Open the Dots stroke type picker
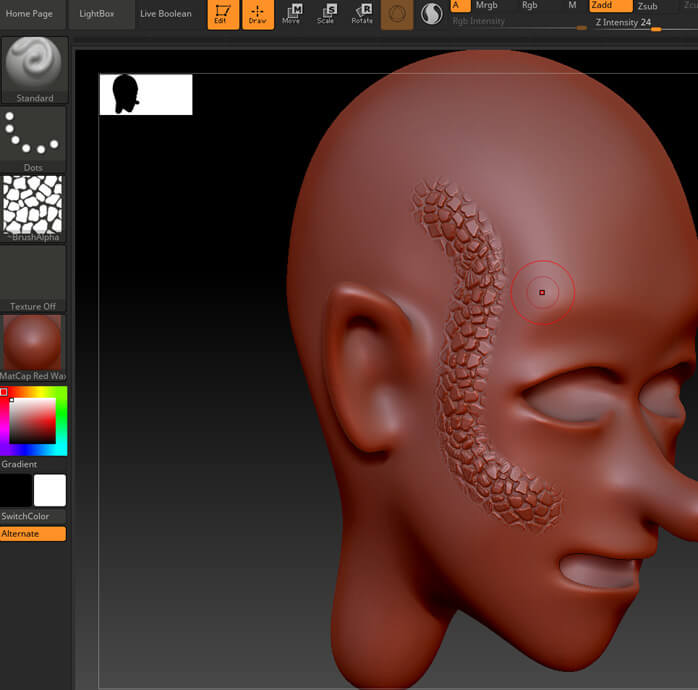The image size is (698, 690). pos(35,139)
